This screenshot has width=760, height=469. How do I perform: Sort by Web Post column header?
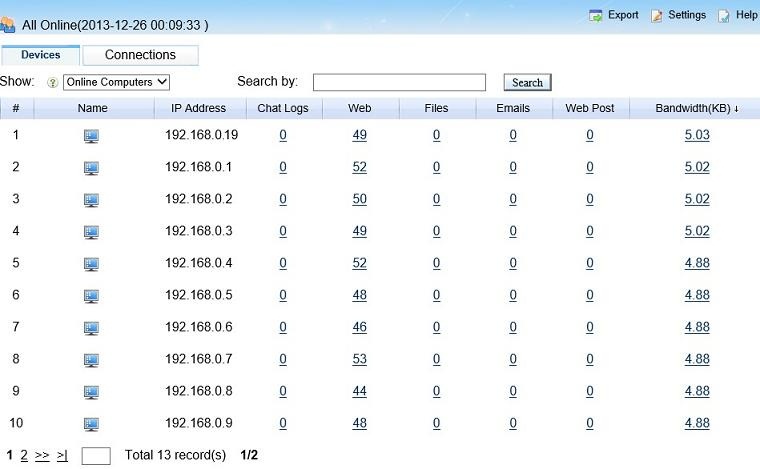point(589,108)
